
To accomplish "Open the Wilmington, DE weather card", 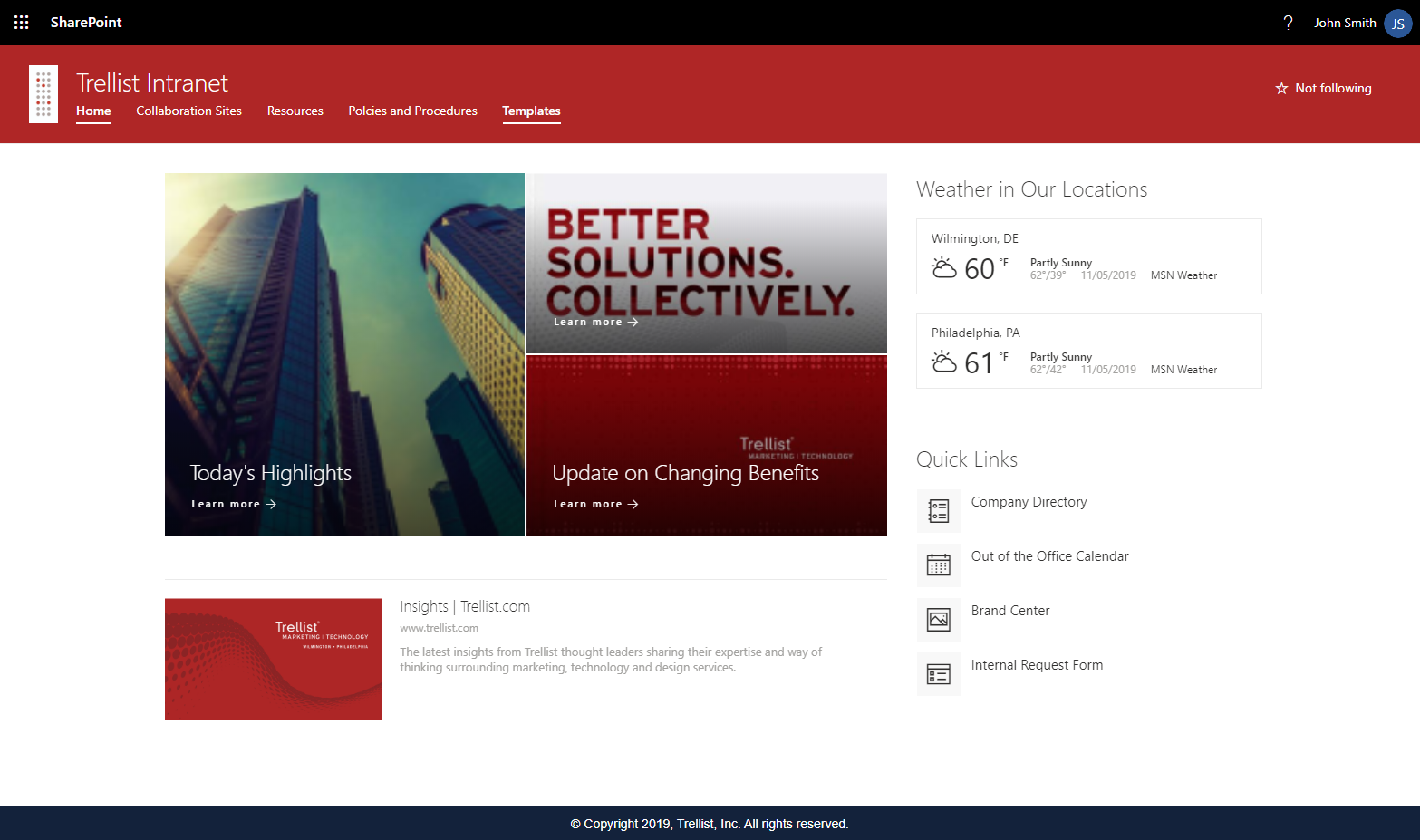I will [1089, 256].
